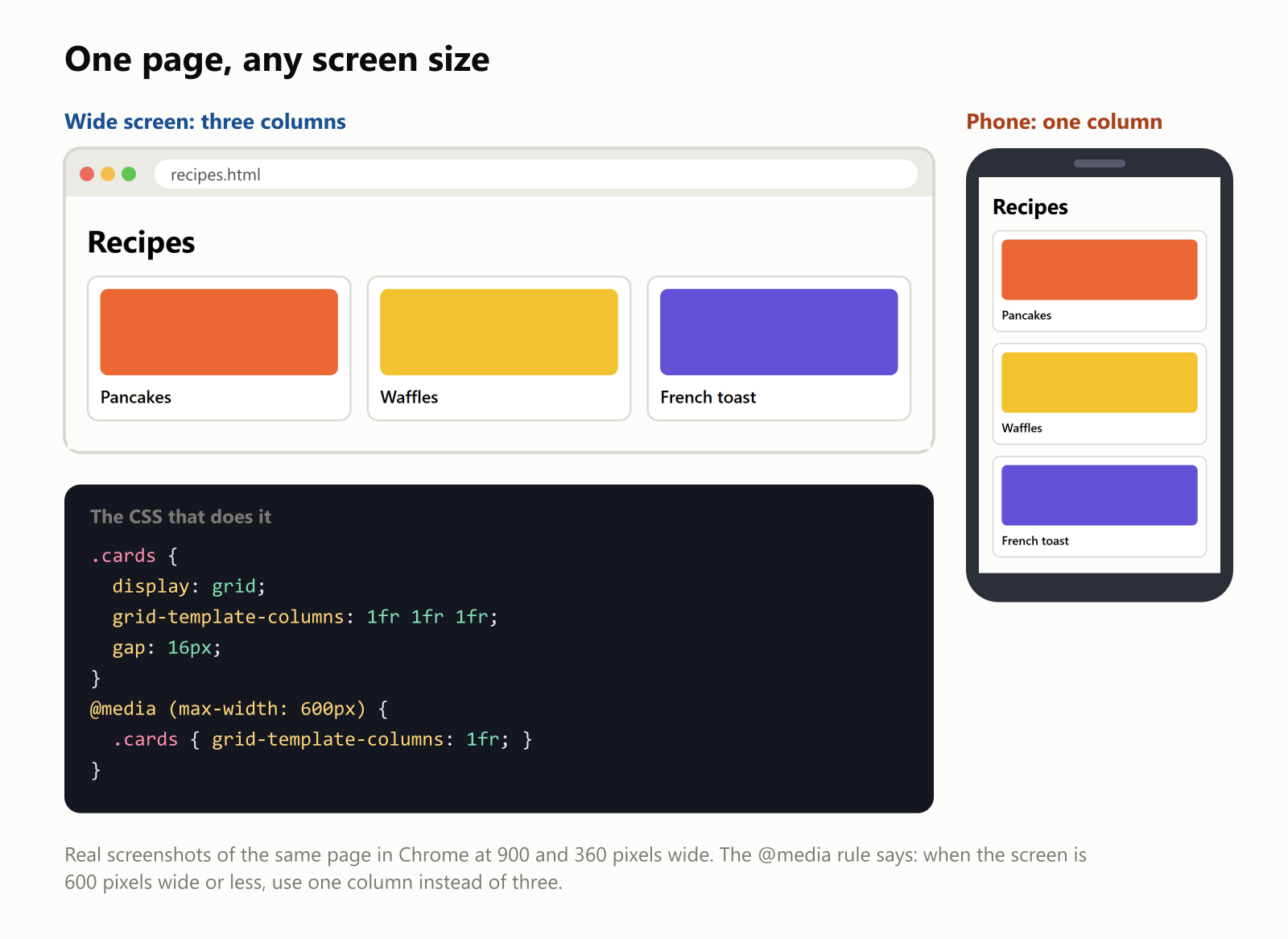Open the French toast card in the wide-screen view

pyautogui.click(x=779, y=348)
